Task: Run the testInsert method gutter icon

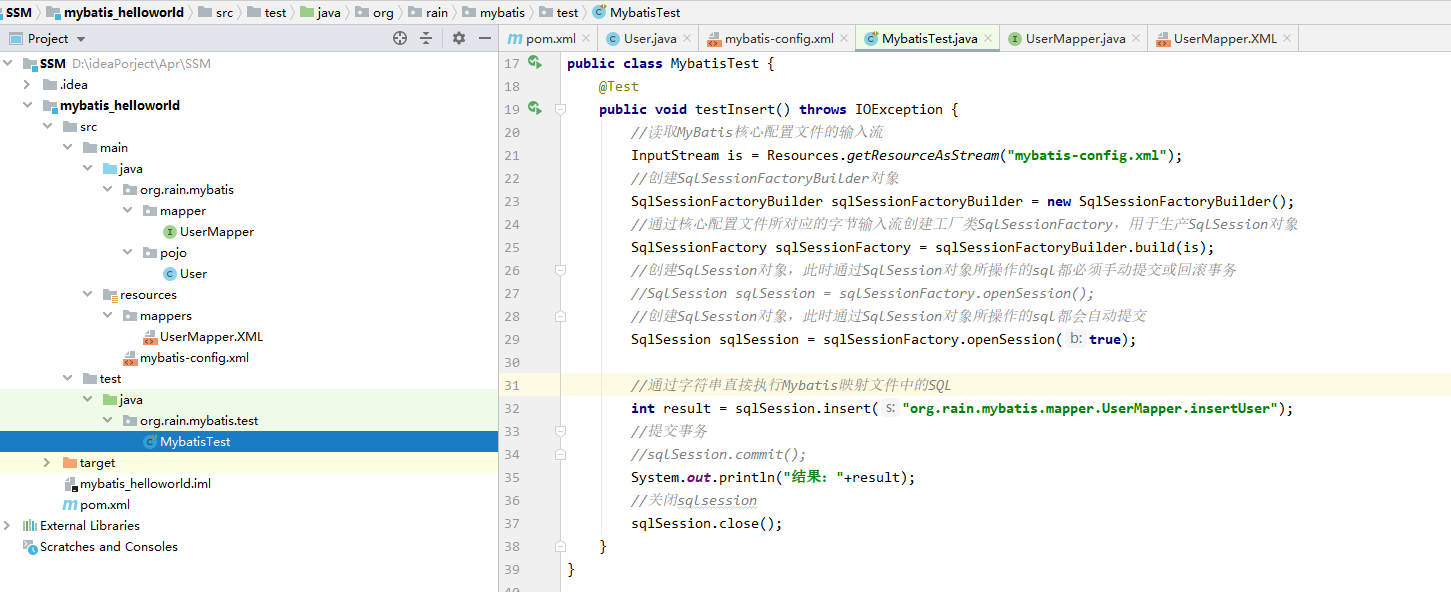Action: (535, 109)
